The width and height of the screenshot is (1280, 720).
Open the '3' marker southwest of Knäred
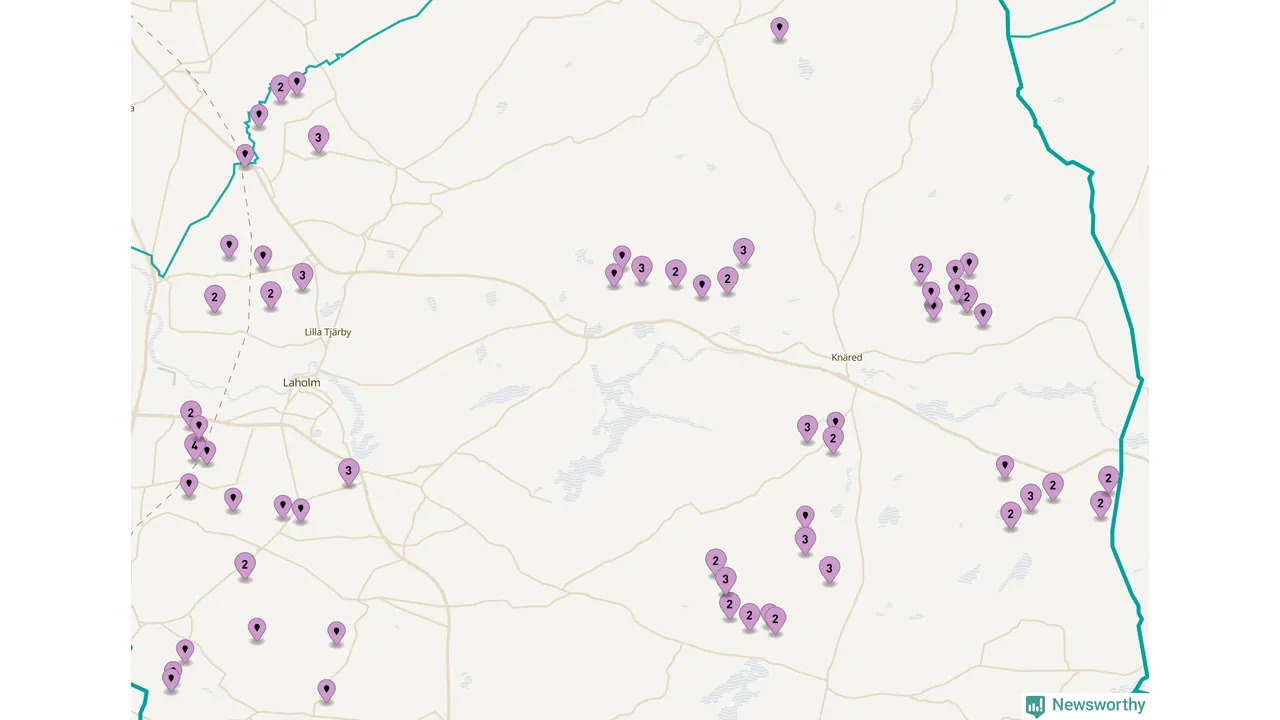(807, 427)
